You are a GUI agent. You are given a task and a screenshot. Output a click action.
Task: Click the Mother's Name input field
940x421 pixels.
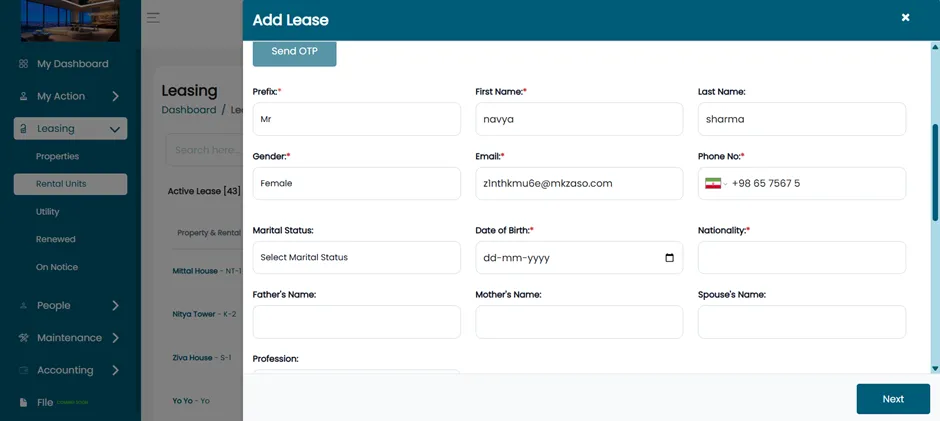(x=579, y=322)
